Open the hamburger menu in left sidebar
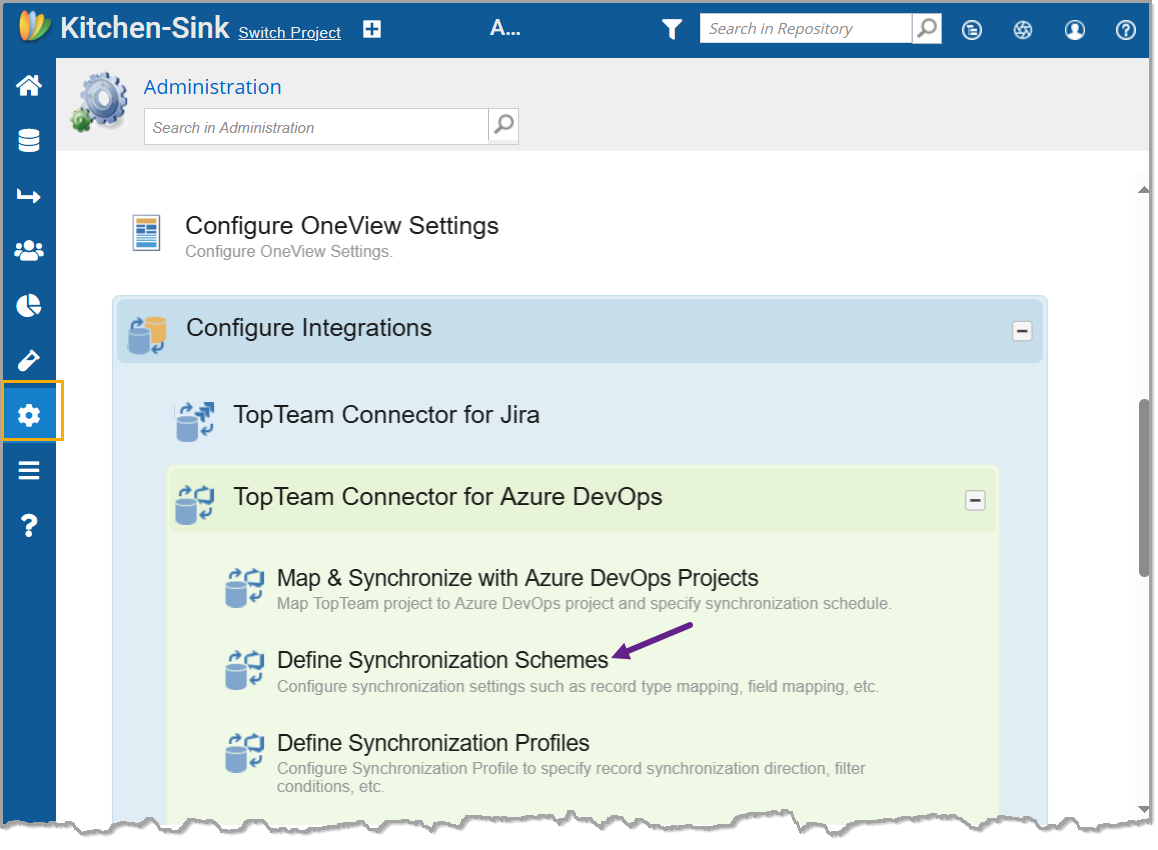The image size is (1158, 850). 29,470
